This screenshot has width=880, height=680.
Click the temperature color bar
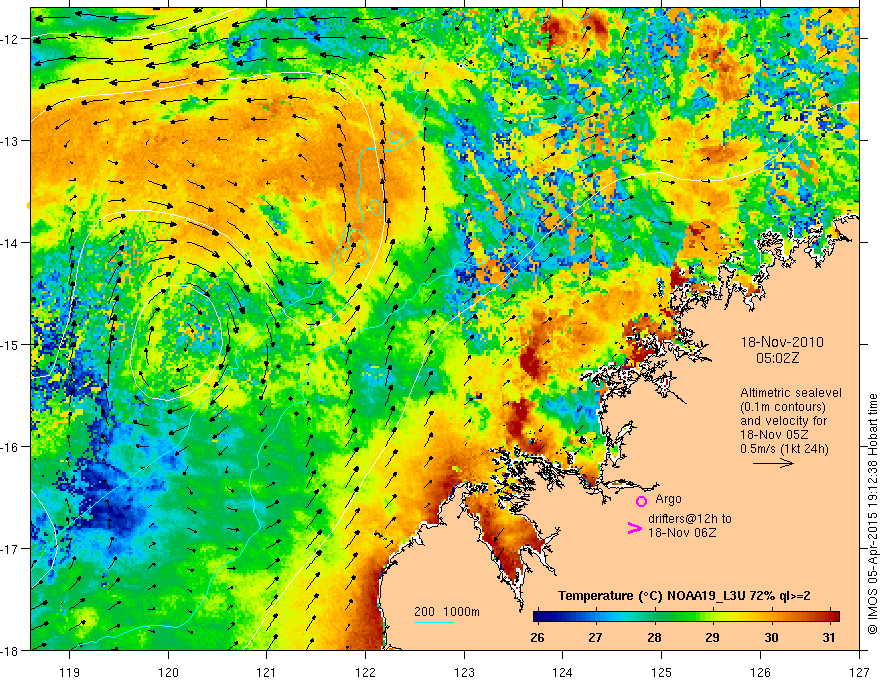(x=686, y=617)
